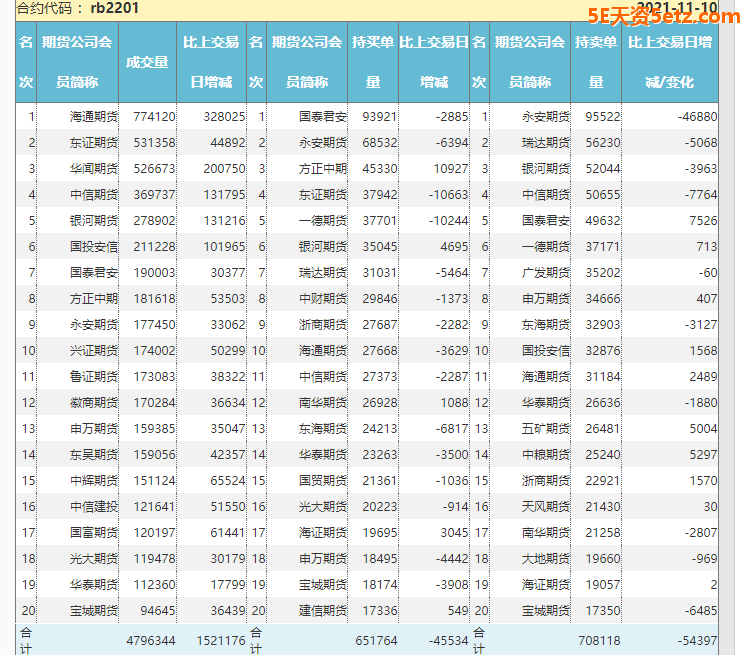The height and width of the screenshot is (655, 742).
Task: Click short position value 95522
Action: 602,116
